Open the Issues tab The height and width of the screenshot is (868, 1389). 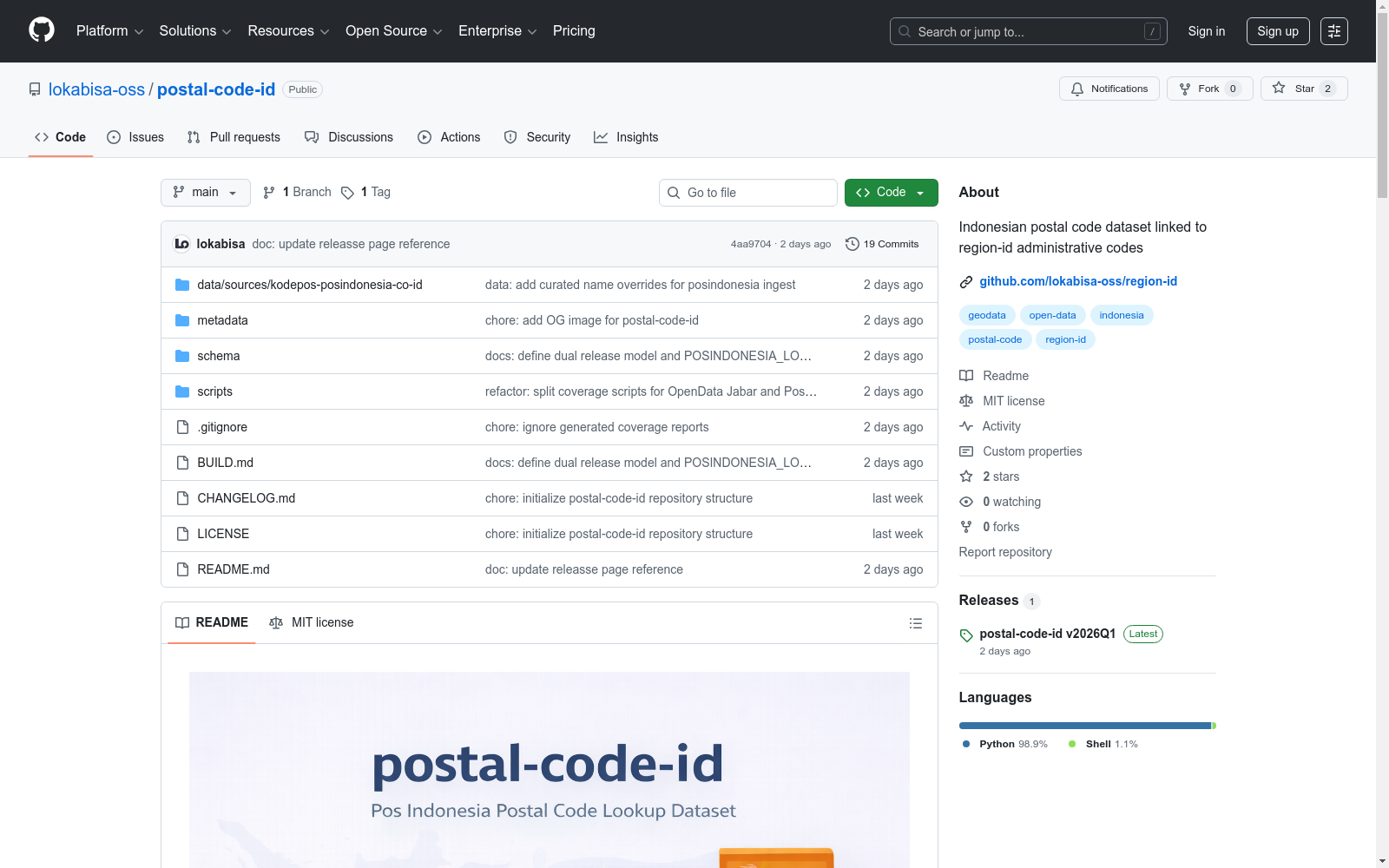135,137
